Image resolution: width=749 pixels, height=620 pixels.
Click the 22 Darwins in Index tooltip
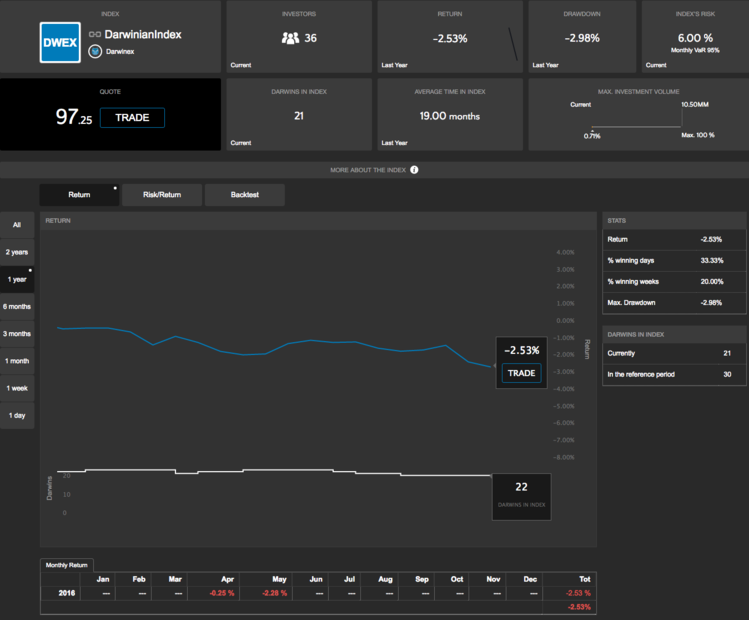520,492
